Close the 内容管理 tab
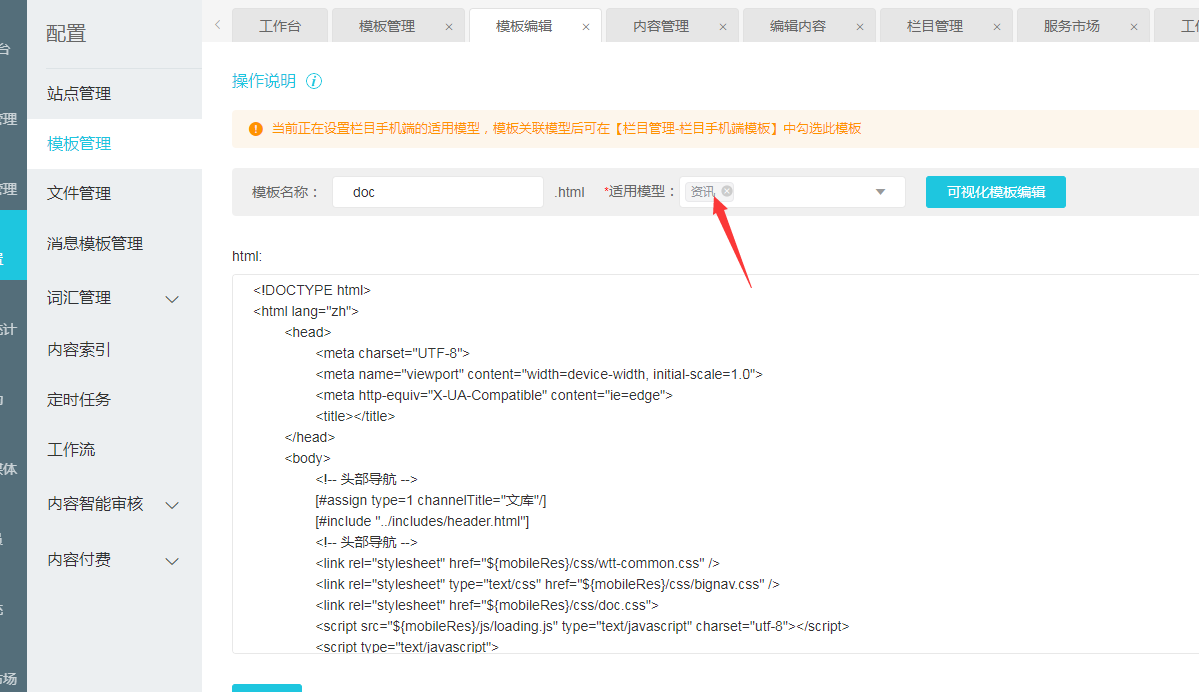The height and width of the screenshot is (692, 1199). point(723,27)
